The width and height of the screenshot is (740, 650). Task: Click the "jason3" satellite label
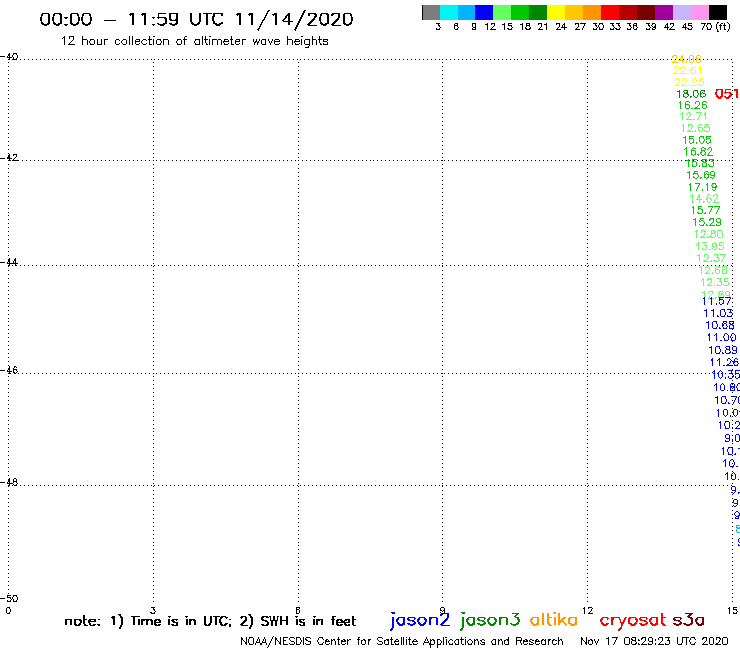tap(490, 621)
